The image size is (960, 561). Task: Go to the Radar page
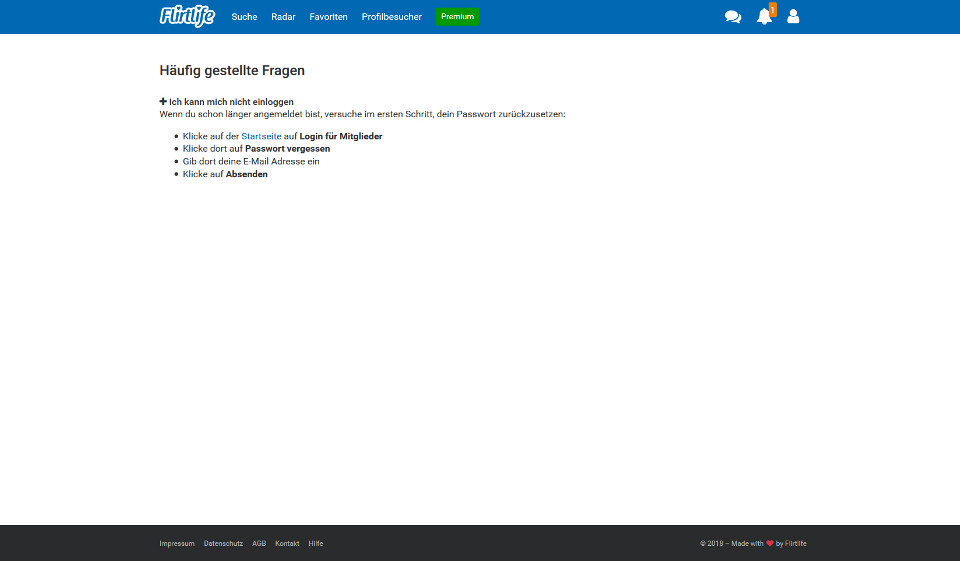point(283,17)
